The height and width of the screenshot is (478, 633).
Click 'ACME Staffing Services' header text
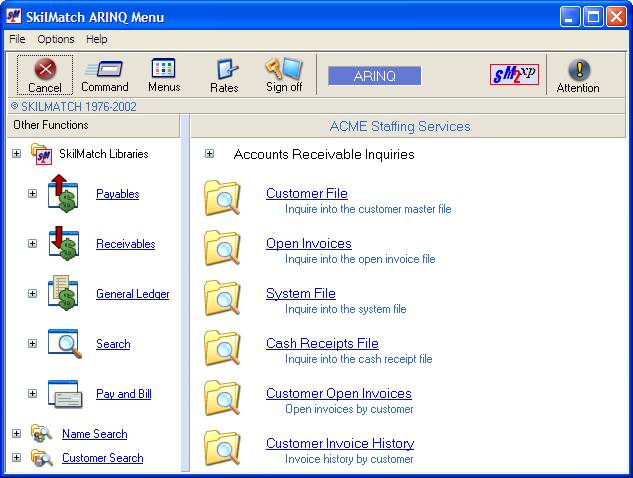400,126
